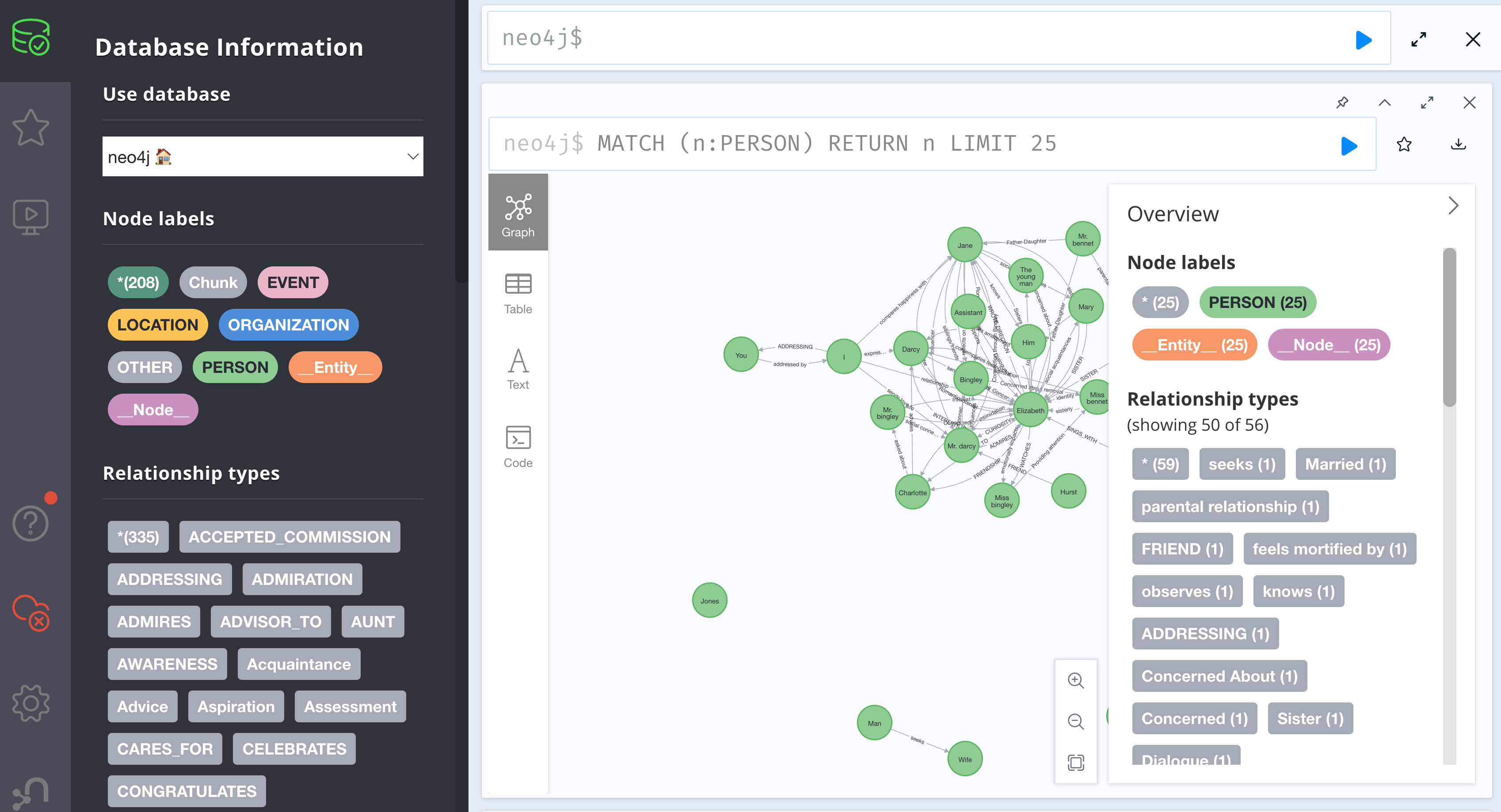Zoom in on the graph visualization

pos(1076,680)
